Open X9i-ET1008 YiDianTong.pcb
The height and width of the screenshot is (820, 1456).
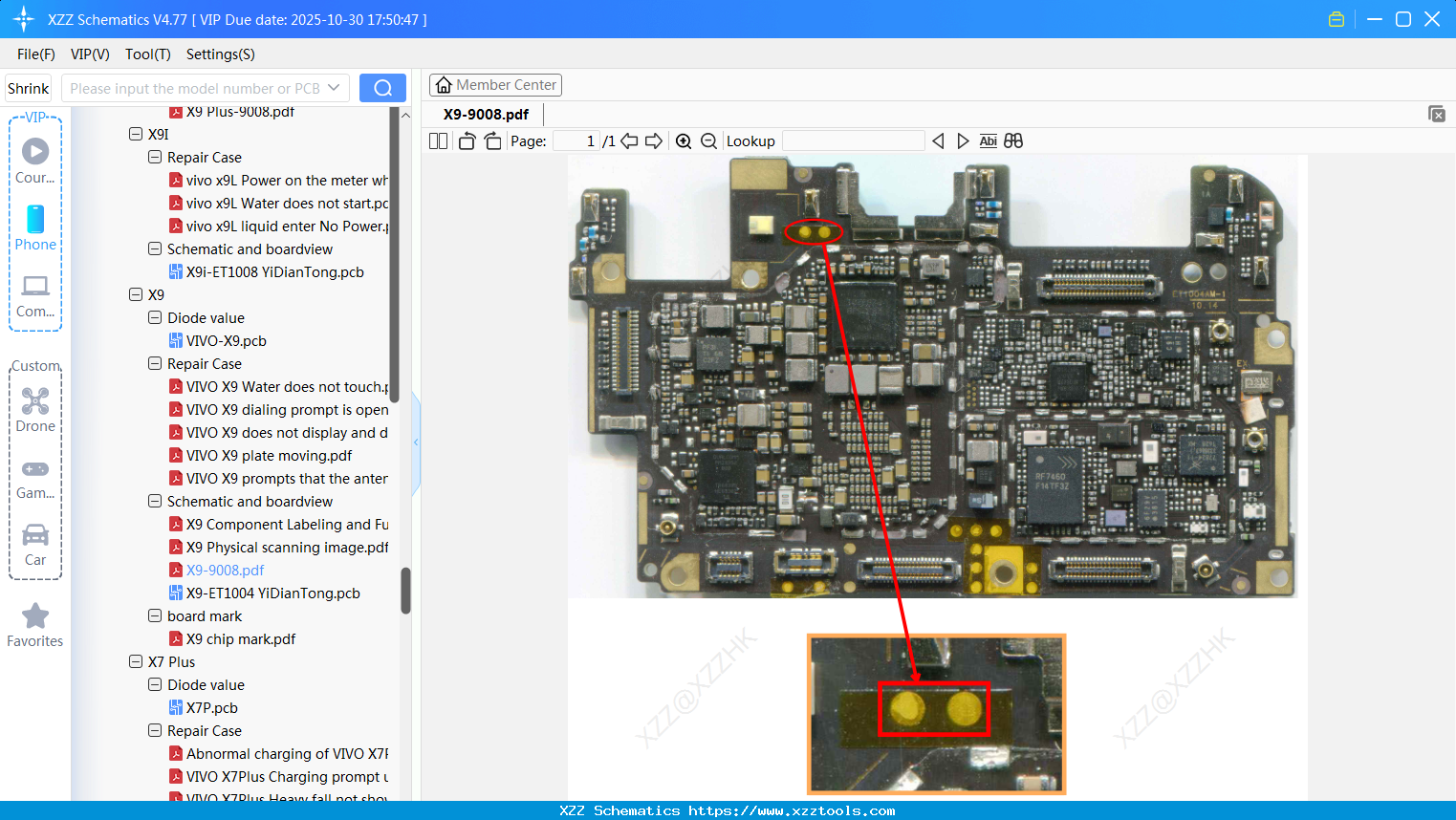(x=275, y=272)
